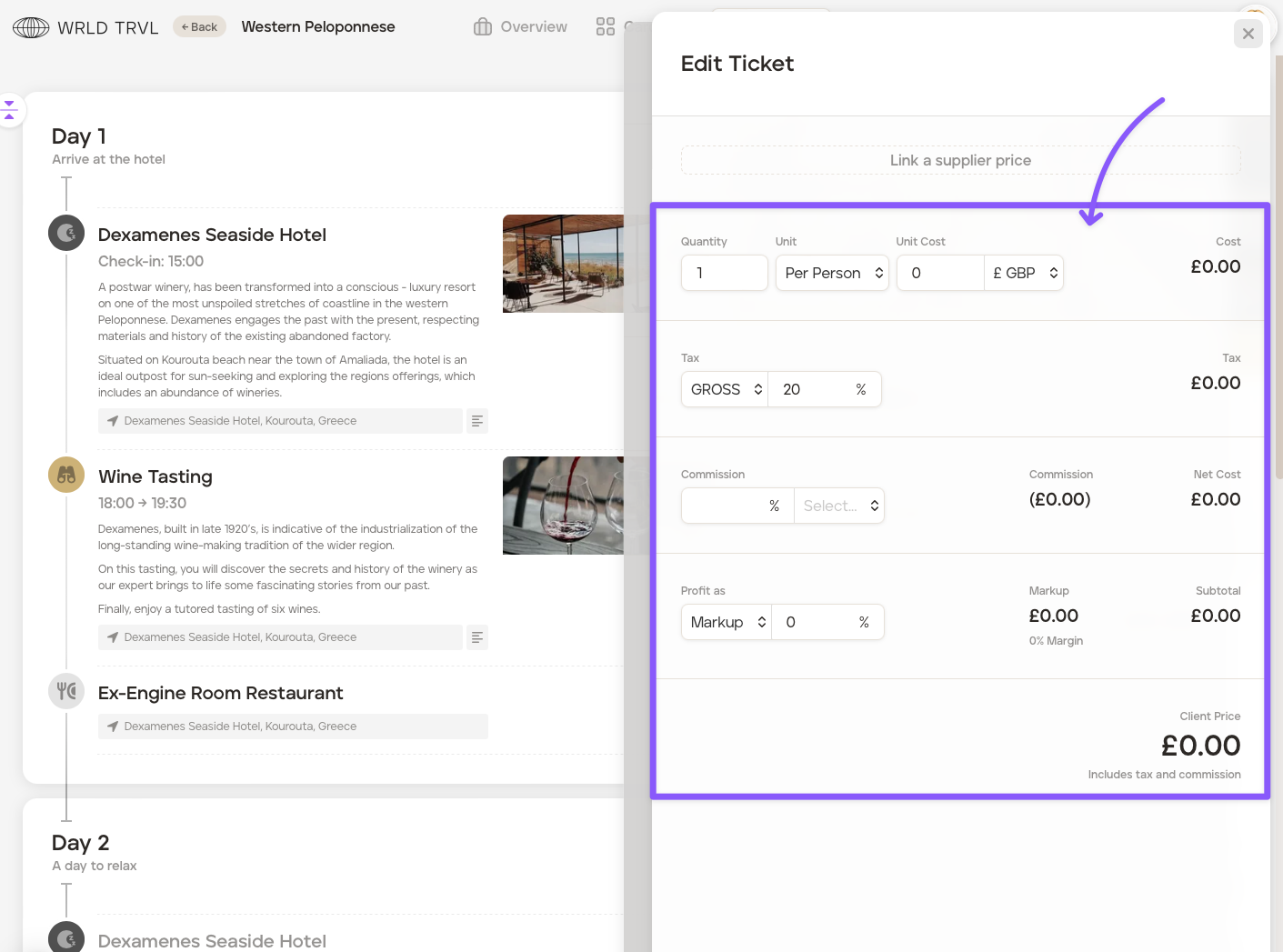The height and width of the screenshot is (952, 1283).
Task: Open the Wine Tasting photo thumbnail
Action: (563, 506)
